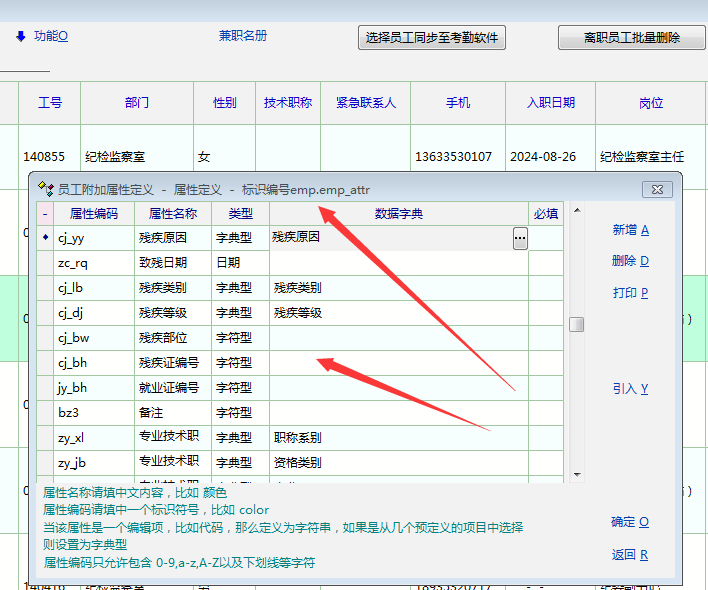
Task: Toggle 必填 cell for zc_rq row
Action: 545,263
